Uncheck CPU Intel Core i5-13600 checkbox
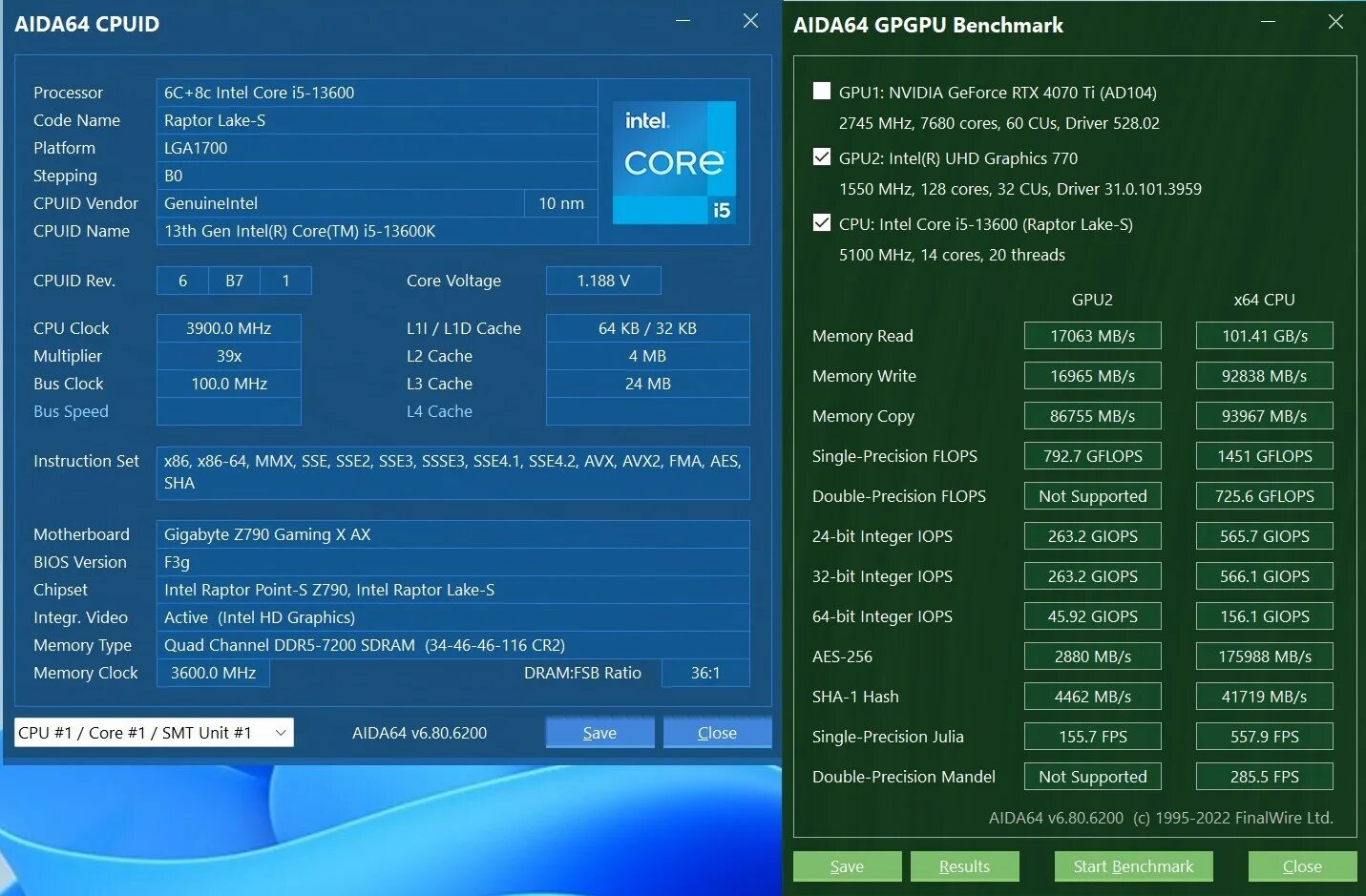 coord(821,223)
